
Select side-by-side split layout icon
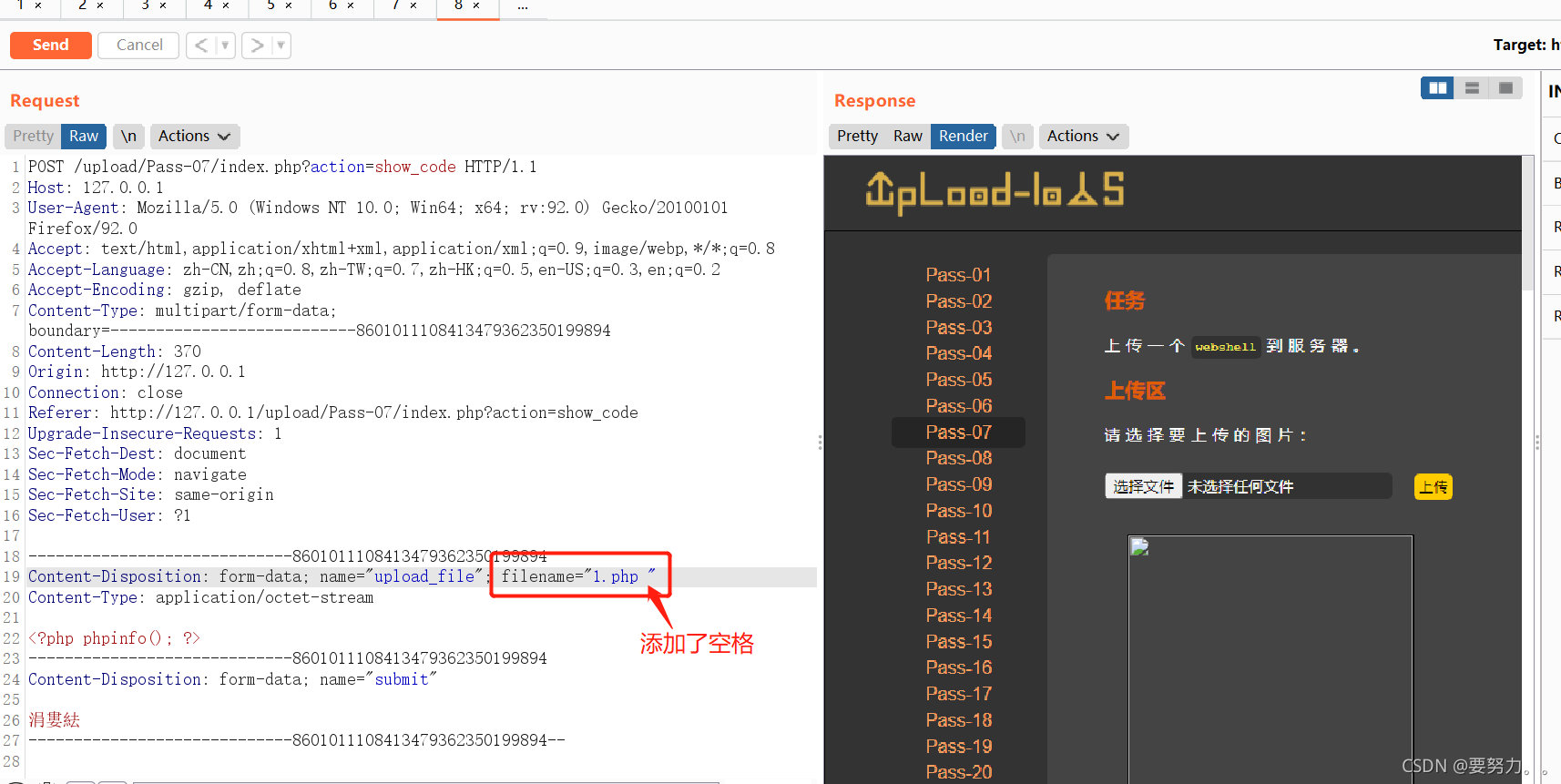coord(1437,87)
